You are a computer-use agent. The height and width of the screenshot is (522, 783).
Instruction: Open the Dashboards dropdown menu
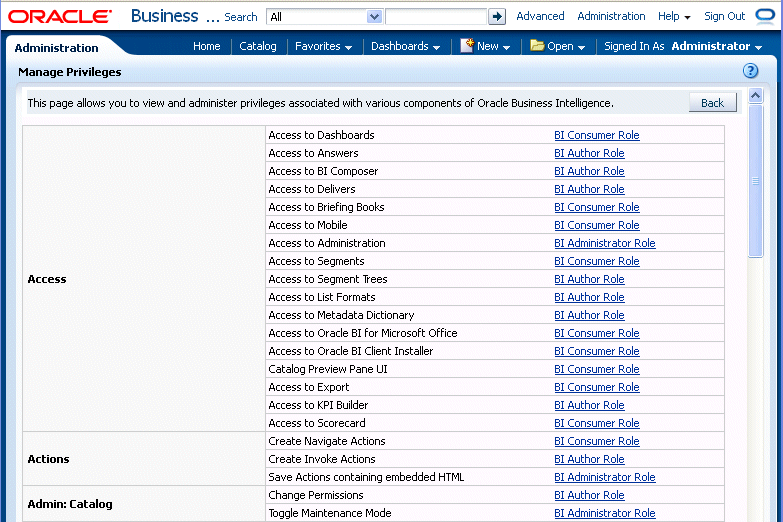(x=405, y=46)
